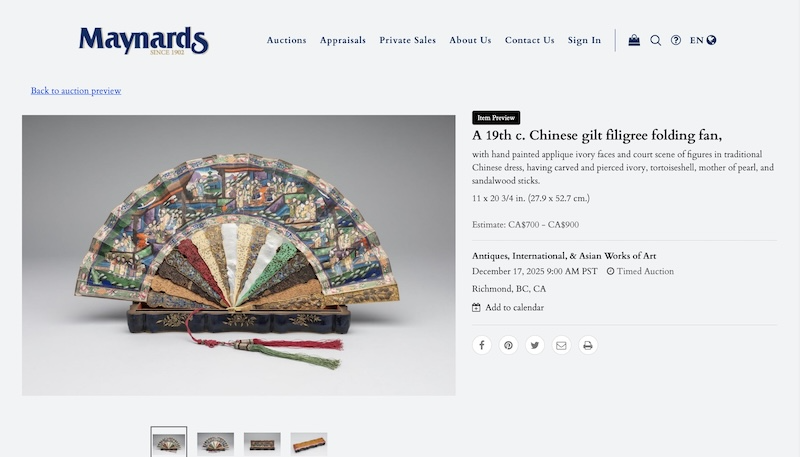Click the search magnifier icon
The image size is (800, 457).
[x=656, y=40]
